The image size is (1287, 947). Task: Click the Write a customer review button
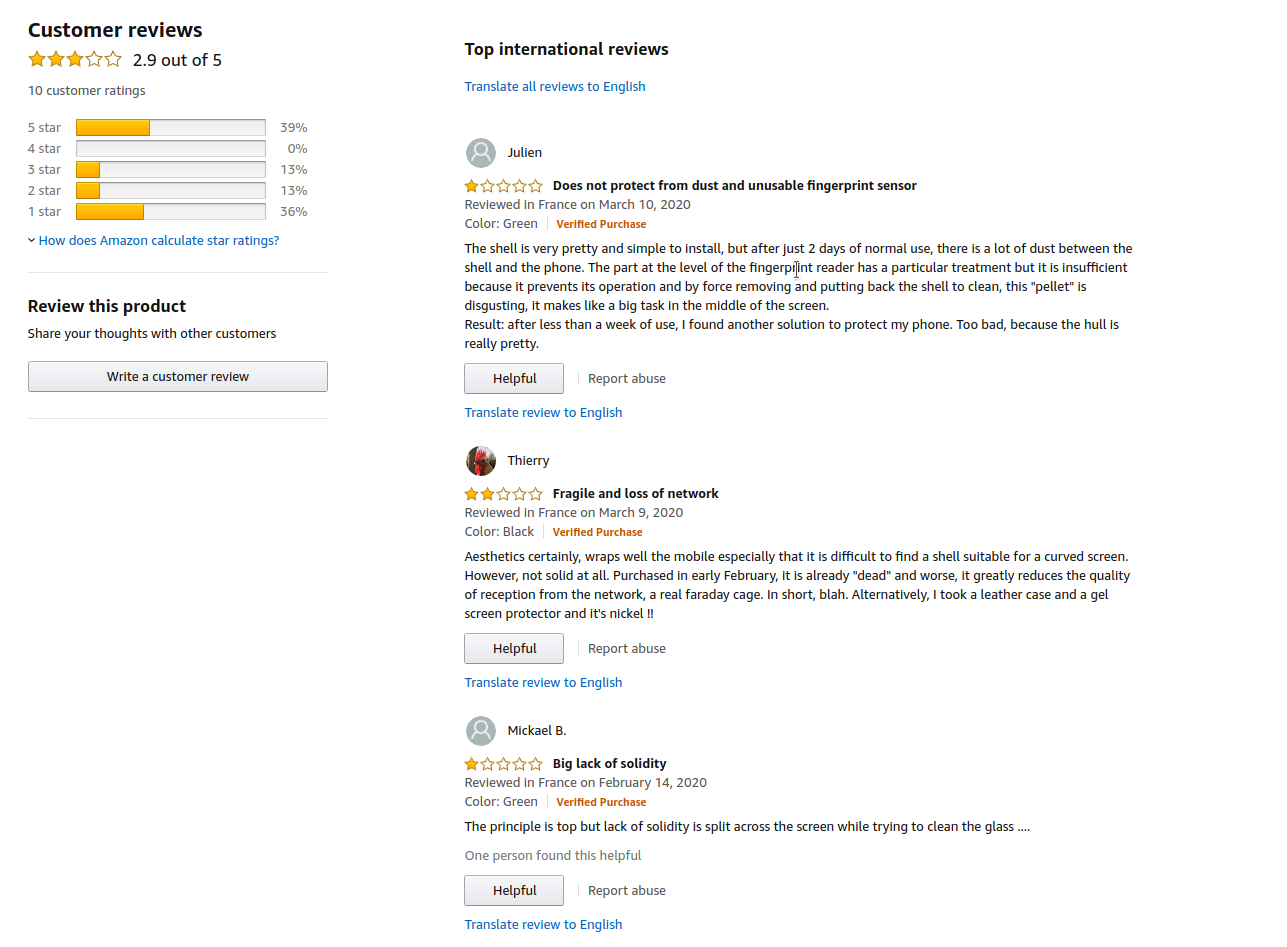pos(178,377)
